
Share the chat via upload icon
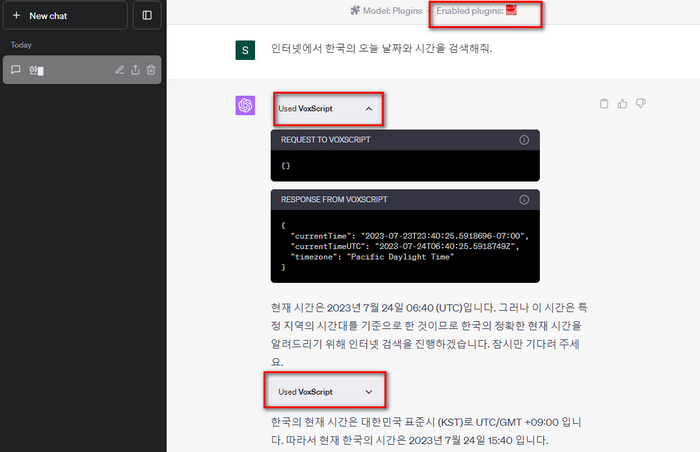[135, 70]
